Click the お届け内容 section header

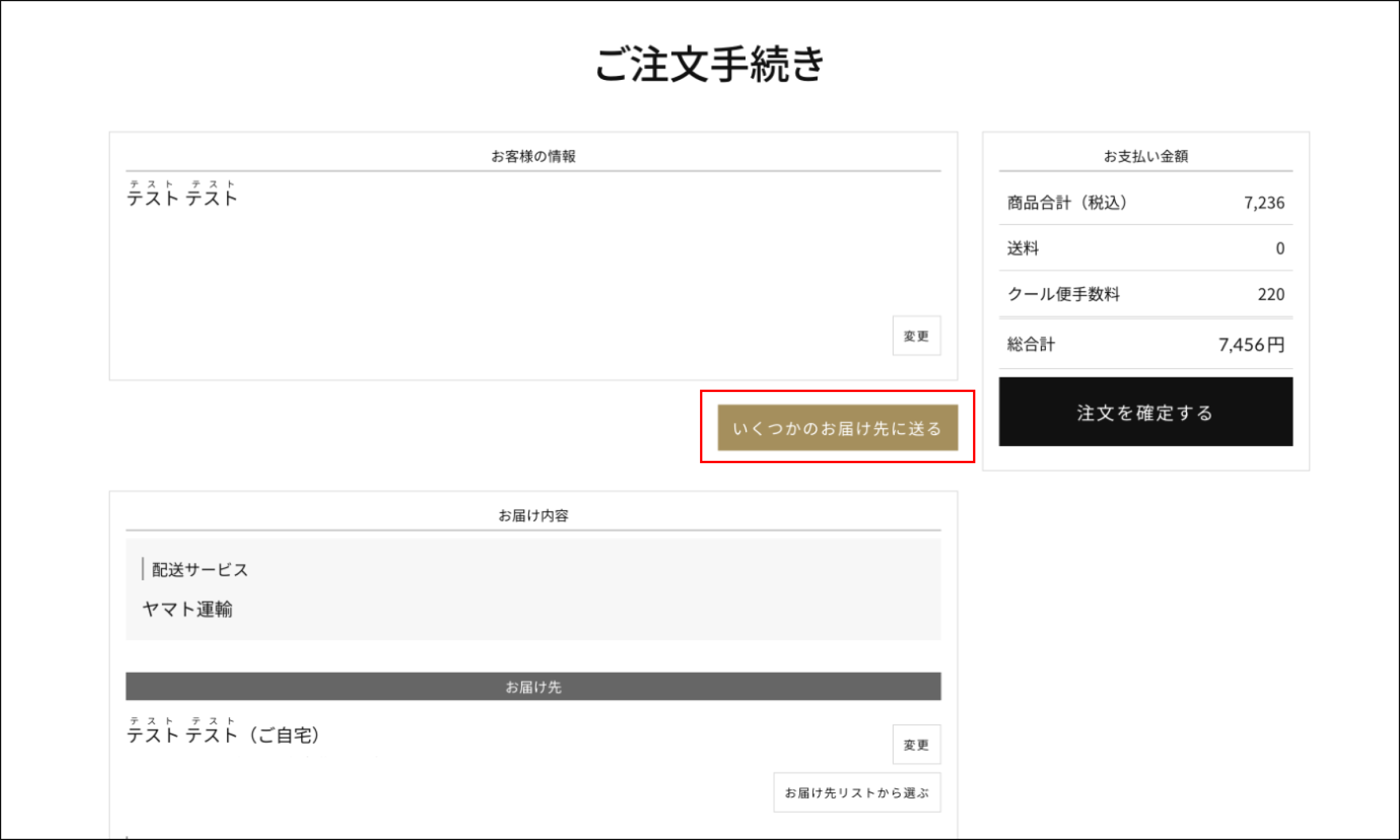coord(533,516)
